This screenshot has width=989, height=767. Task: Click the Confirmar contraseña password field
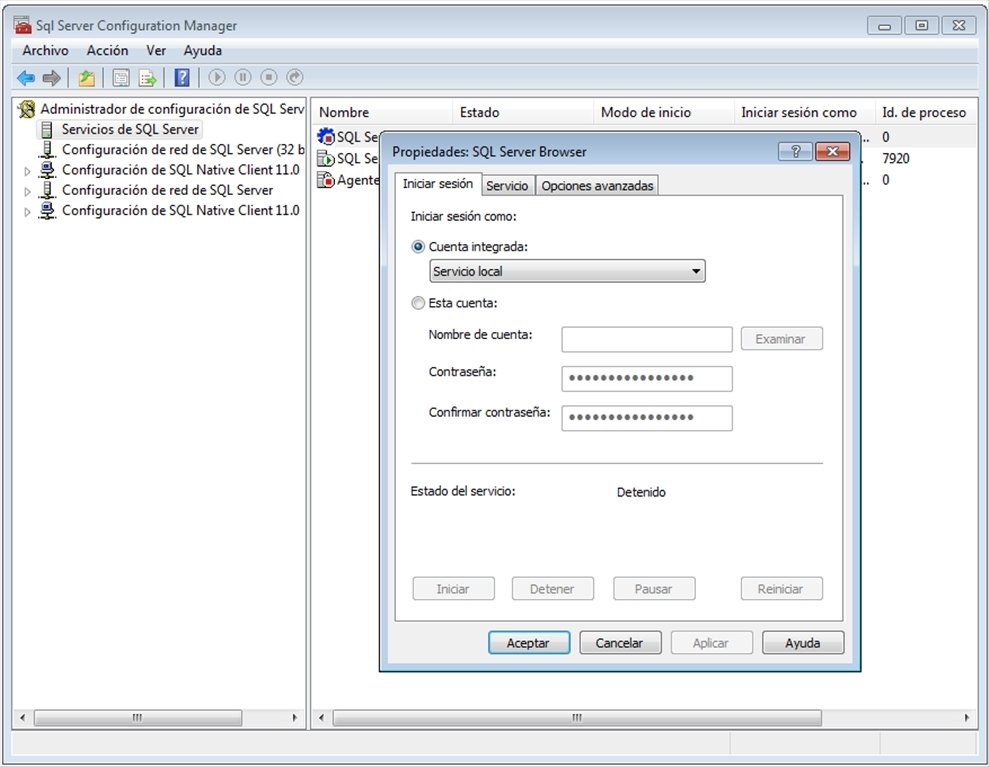coord(647,418)
